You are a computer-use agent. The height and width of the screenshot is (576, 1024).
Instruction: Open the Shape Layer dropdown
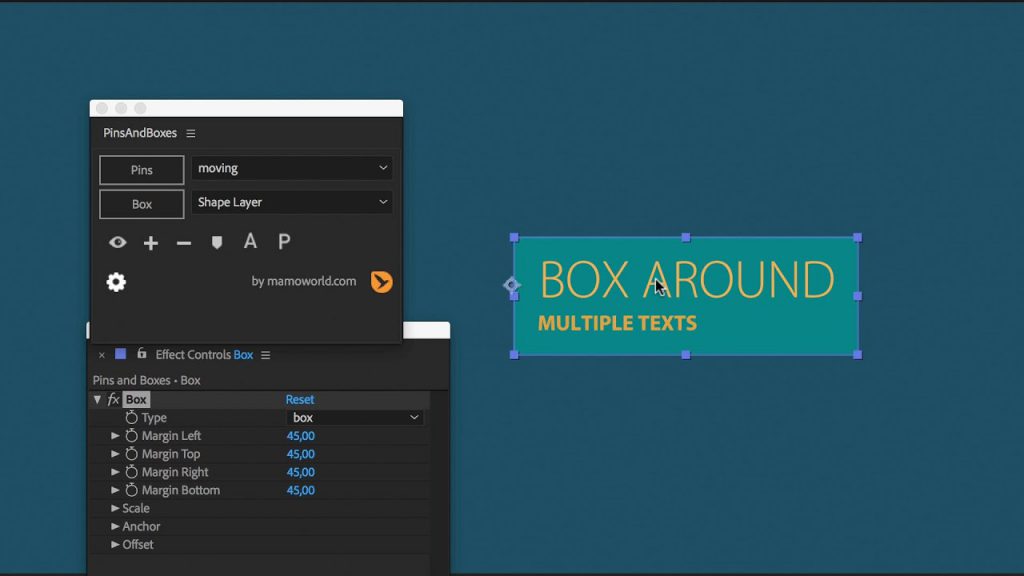[292, 202]
